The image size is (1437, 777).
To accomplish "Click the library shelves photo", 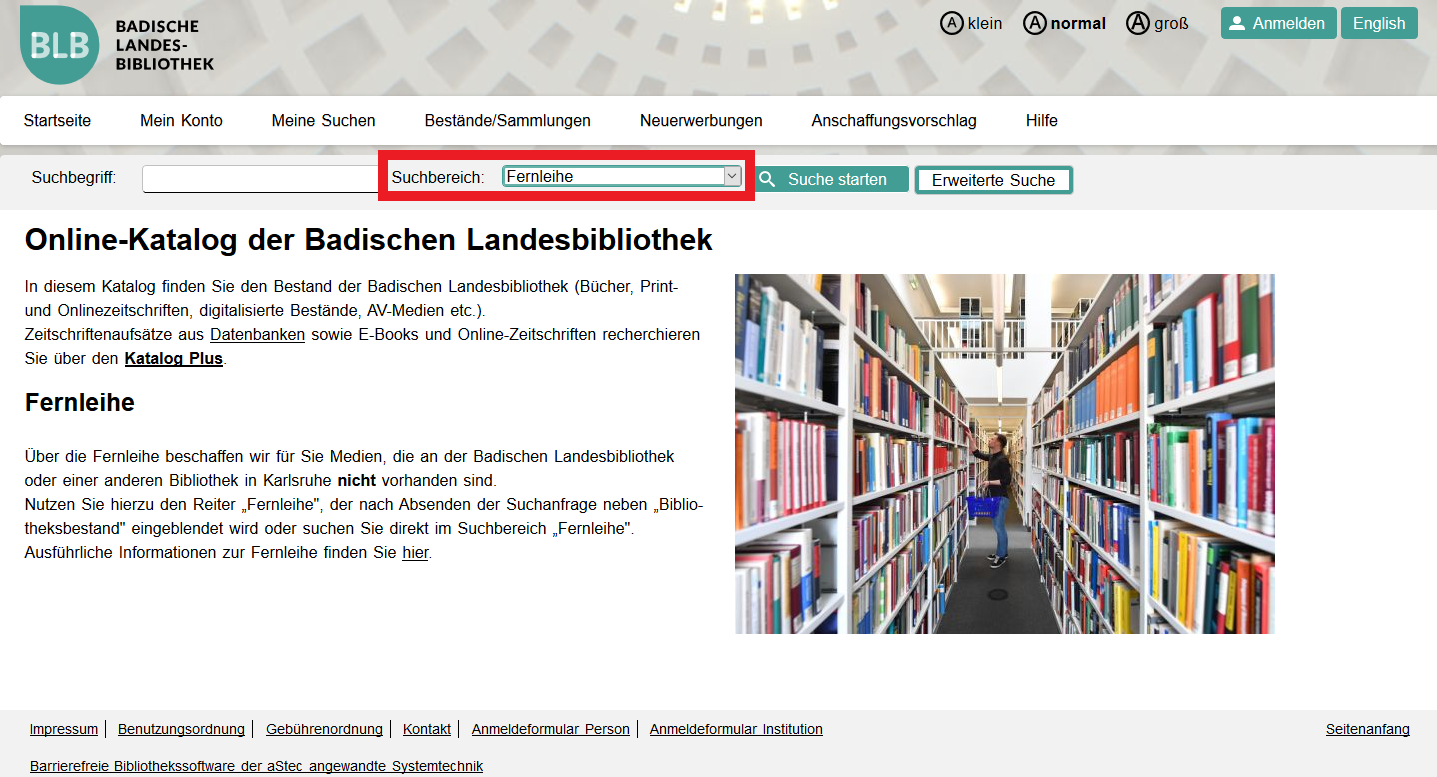I will pos(1004,453).
